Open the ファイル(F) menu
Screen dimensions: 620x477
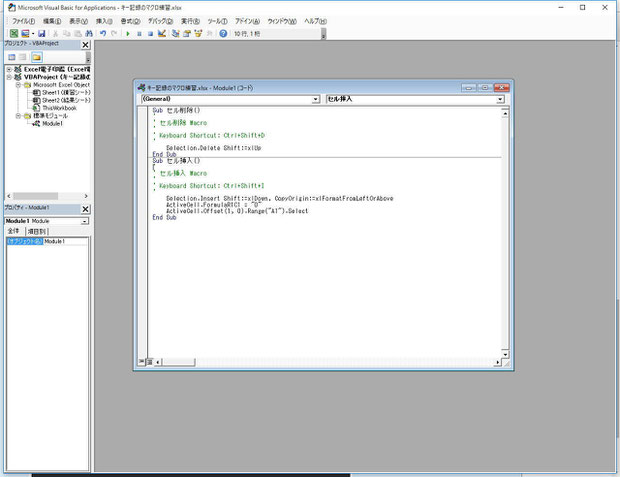[x=23, y=21]
